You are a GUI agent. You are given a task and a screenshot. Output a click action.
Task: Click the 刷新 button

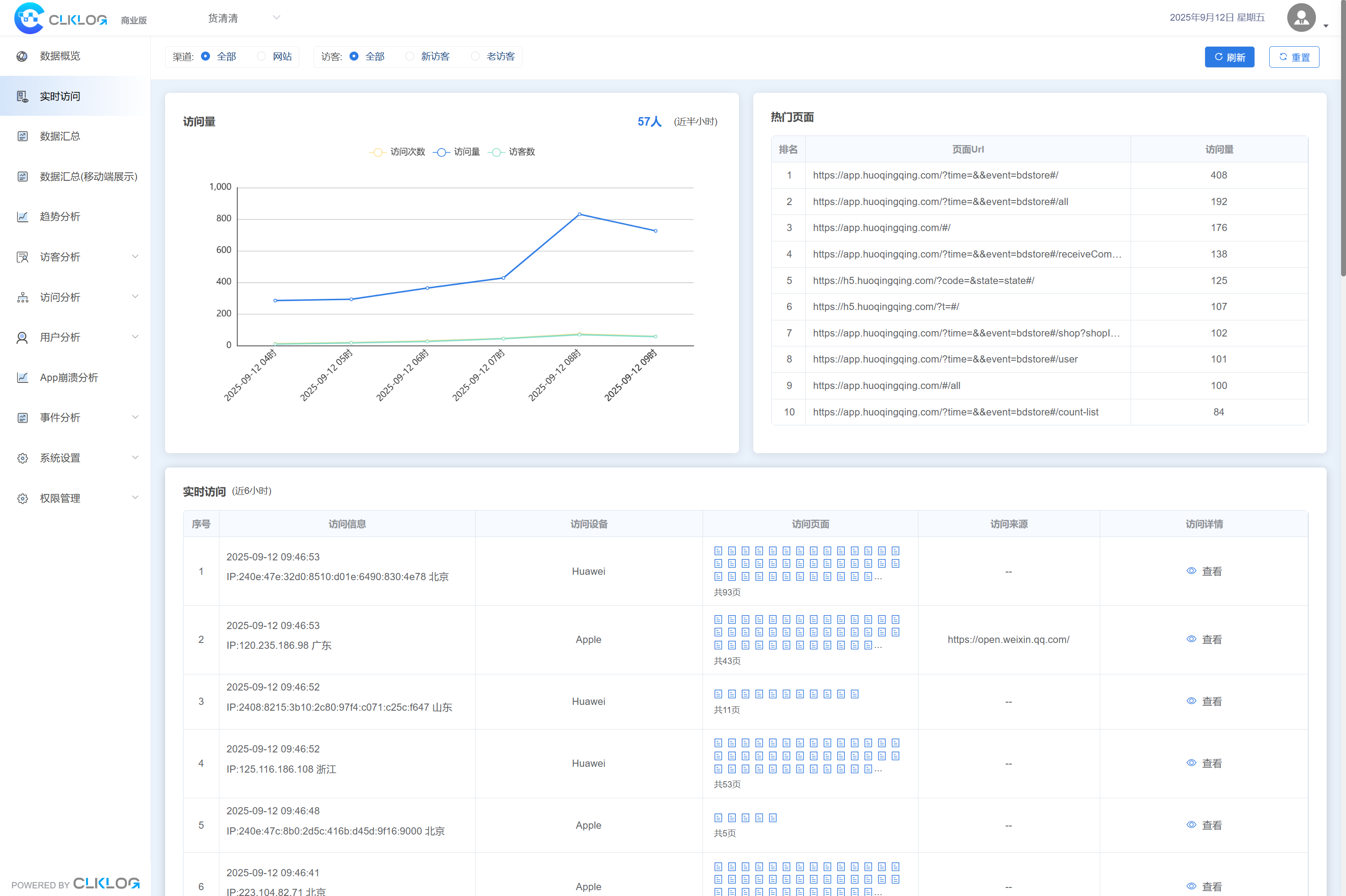click(x=1229, y=57)
